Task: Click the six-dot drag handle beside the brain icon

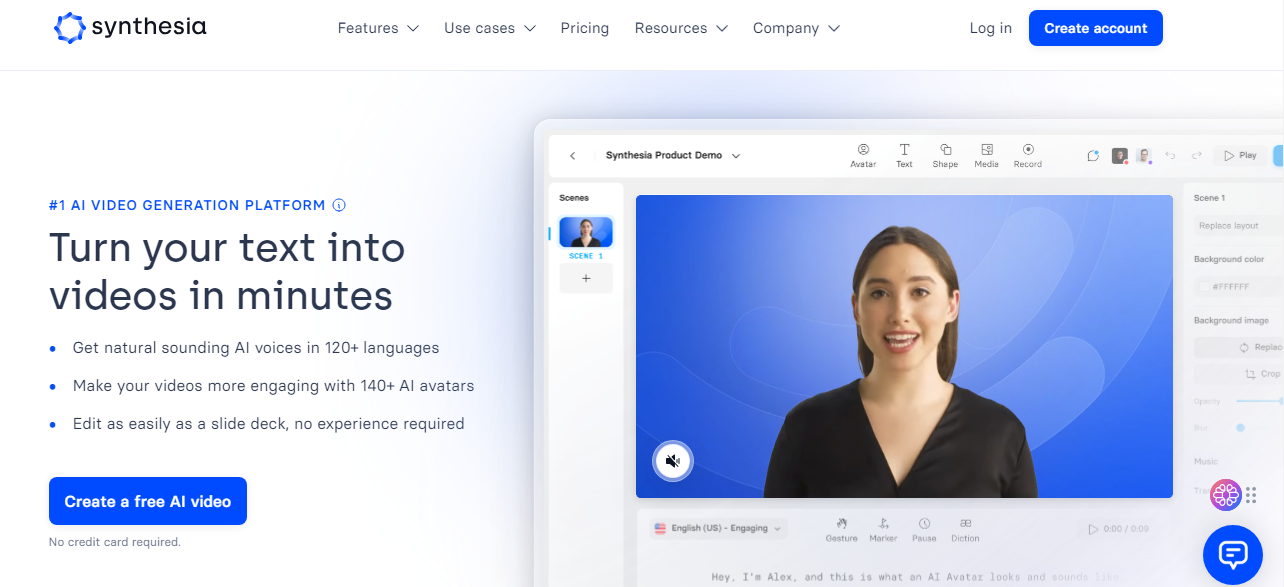Action: tap(1251, 495)
